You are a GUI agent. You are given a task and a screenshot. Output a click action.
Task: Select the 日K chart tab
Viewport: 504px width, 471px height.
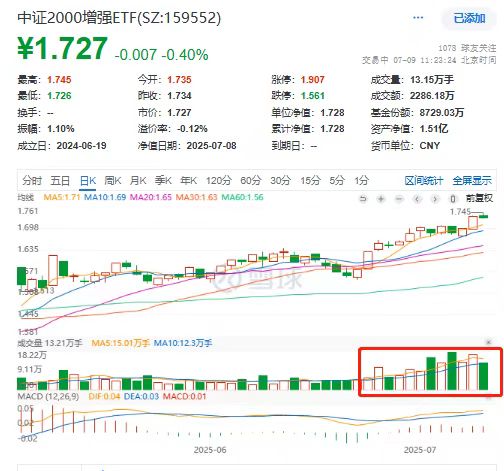(88, 181)
